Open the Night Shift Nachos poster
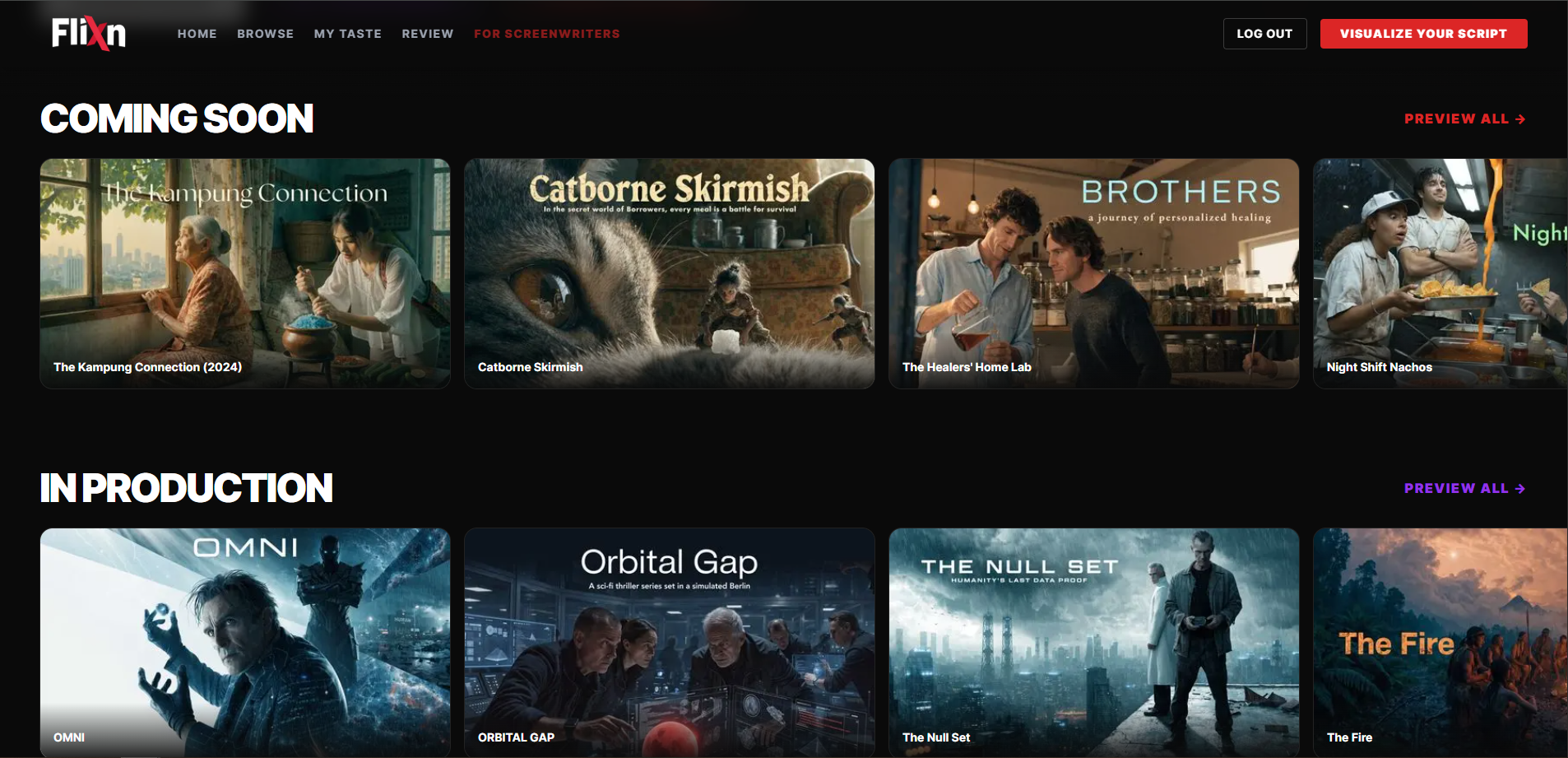Screen dimensions: 1568x758 pyautogui.click(x=1440, y=273)
